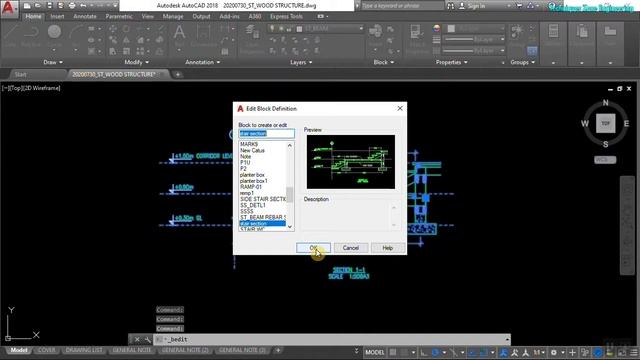Toggle snap mode in status bar

[x=404, y=352]
